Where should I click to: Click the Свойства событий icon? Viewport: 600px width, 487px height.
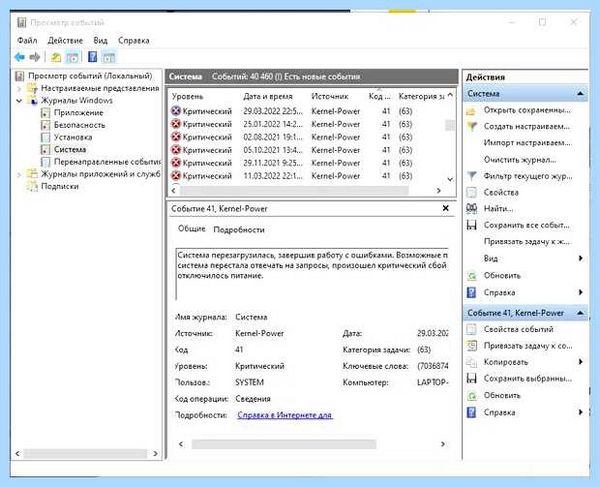pyautogui.click(x=472, y=329)
